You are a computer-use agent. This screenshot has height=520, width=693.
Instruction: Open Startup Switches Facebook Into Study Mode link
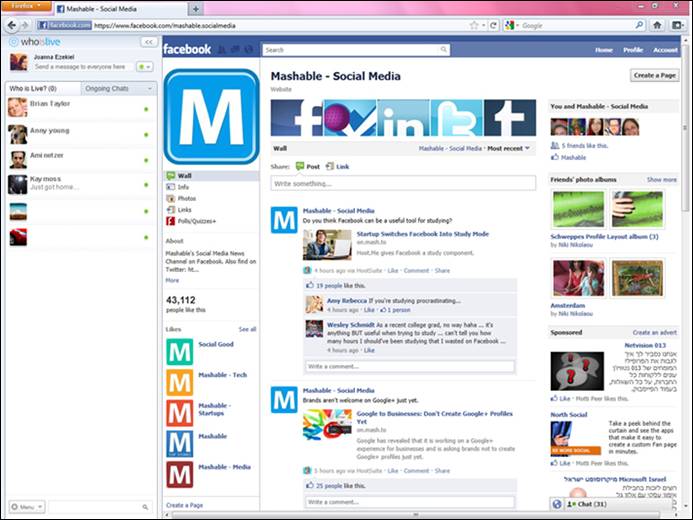(423, 234)
